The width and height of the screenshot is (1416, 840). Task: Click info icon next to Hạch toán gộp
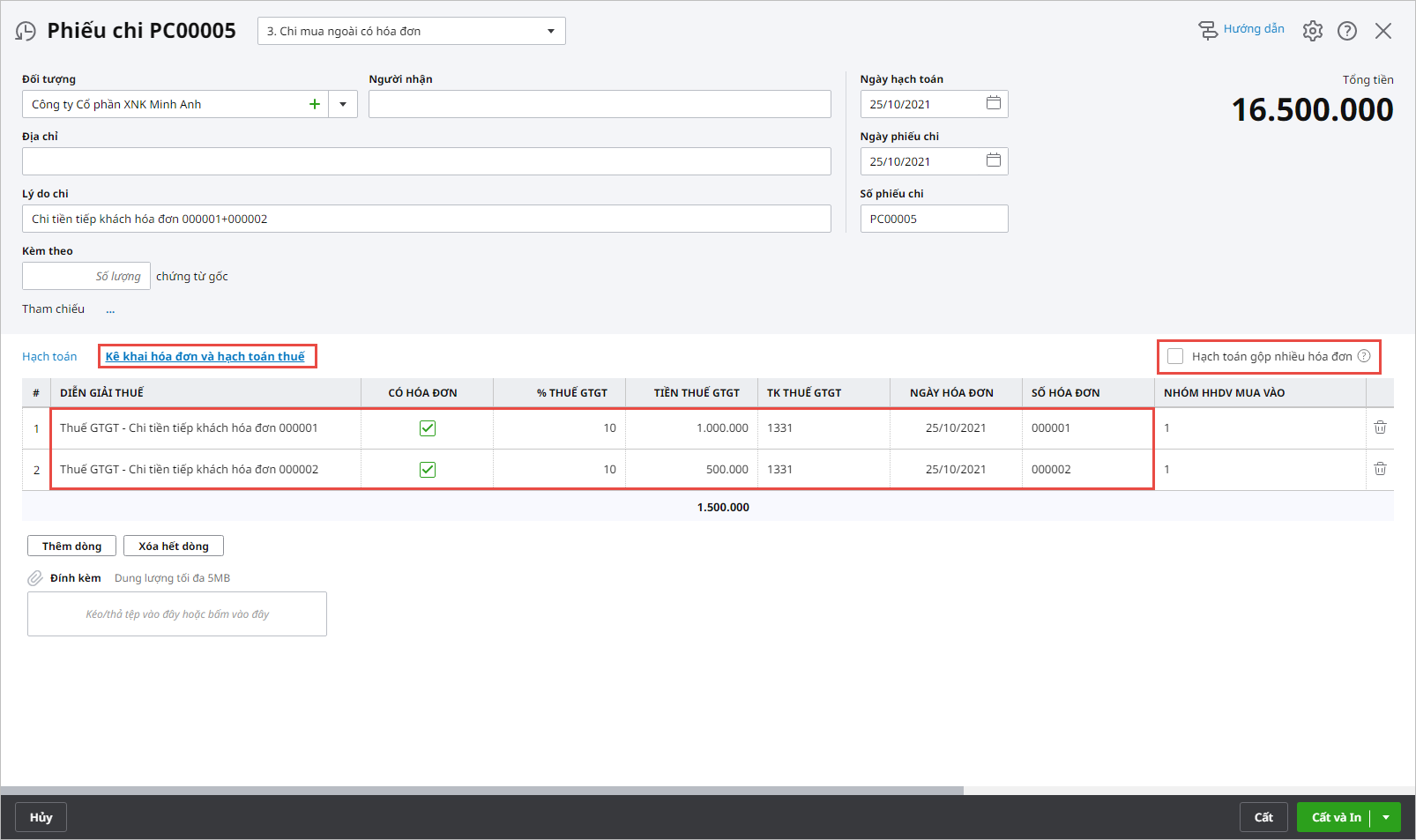pyautogui.click(x=1364, y=356)
